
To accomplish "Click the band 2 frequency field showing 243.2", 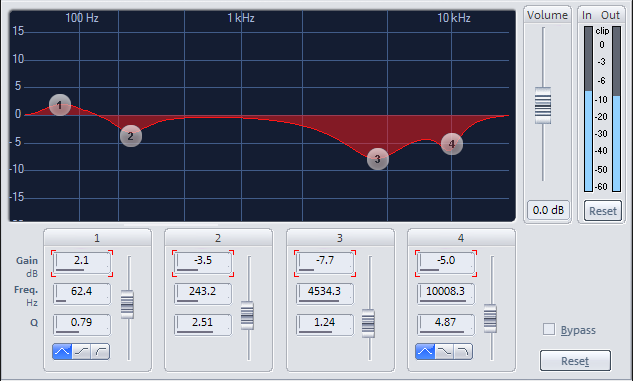I will coord(203,294).
